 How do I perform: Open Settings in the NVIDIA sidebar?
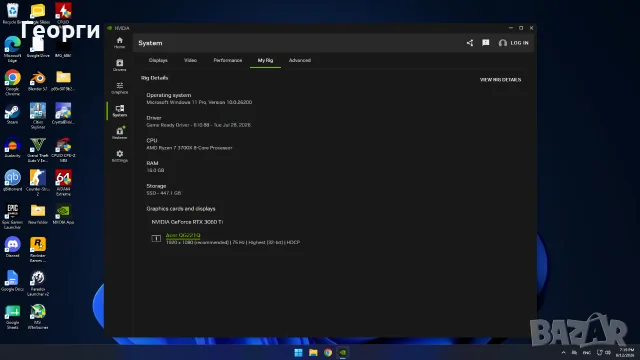(120, 156)
